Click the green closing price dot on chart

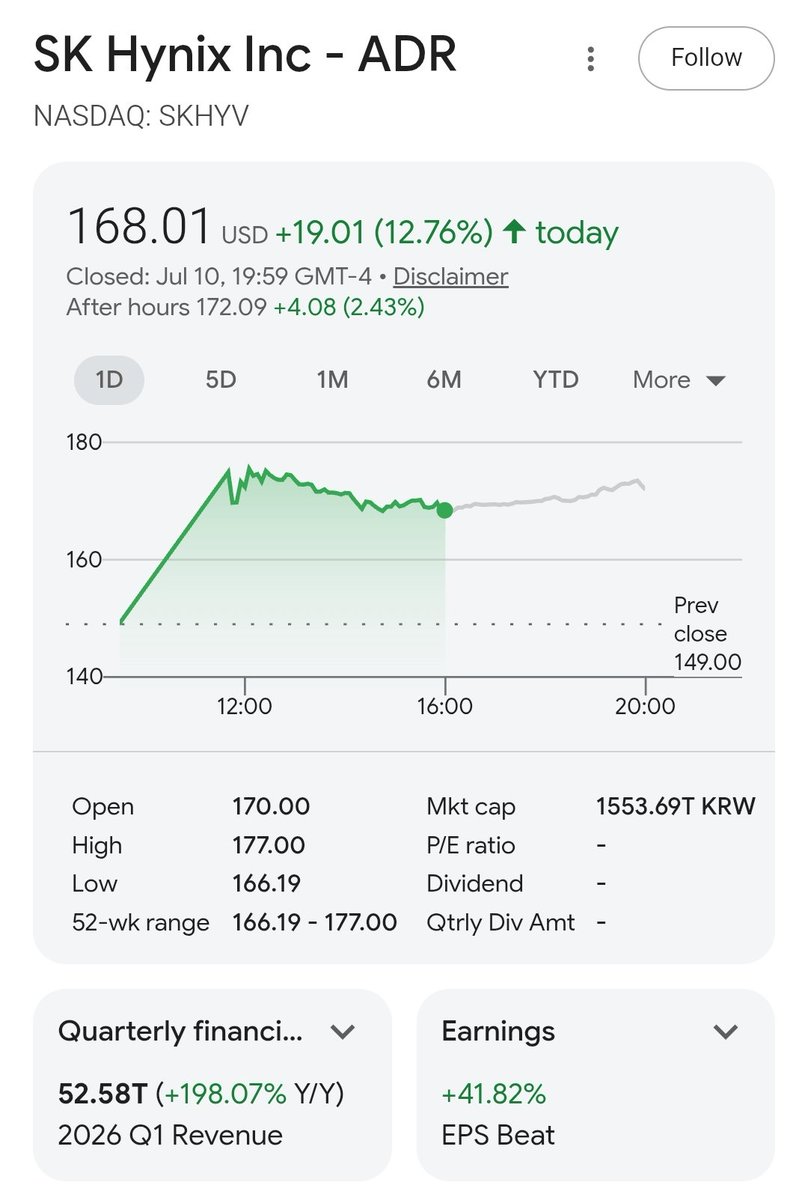coord(445,510)
